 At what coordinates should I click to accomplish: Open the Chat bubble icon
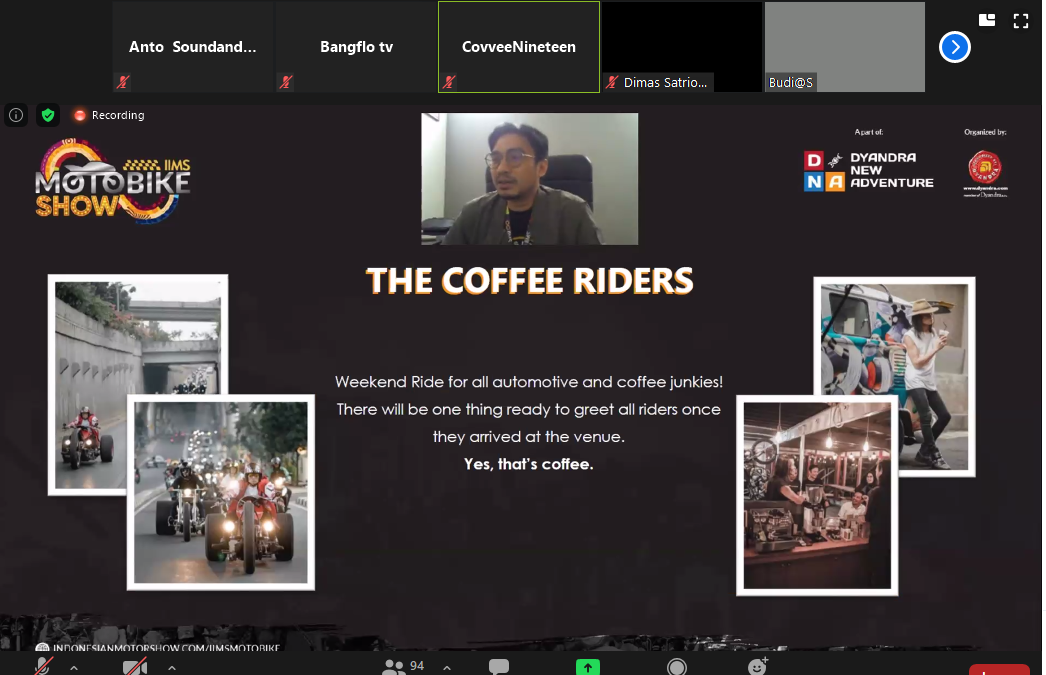(498, 667)
